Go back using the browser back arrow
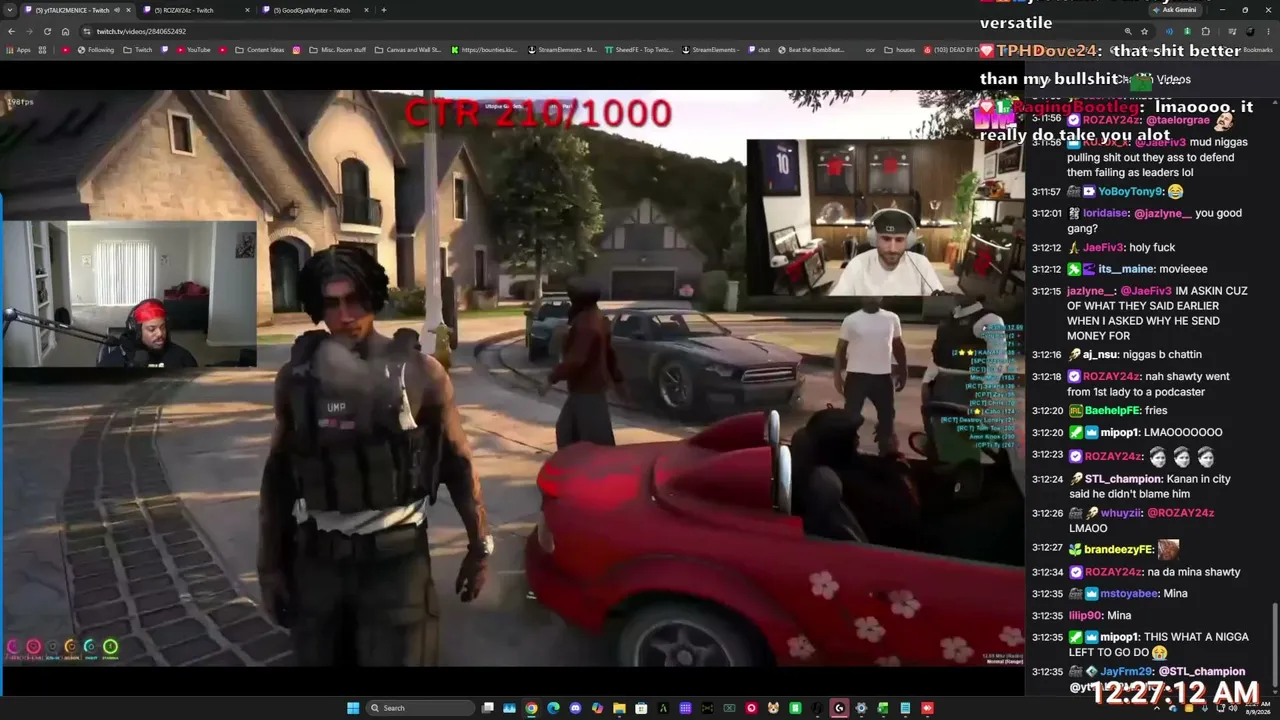The width and height of the screenshot is (1280, 720). [x=11, y=31]
